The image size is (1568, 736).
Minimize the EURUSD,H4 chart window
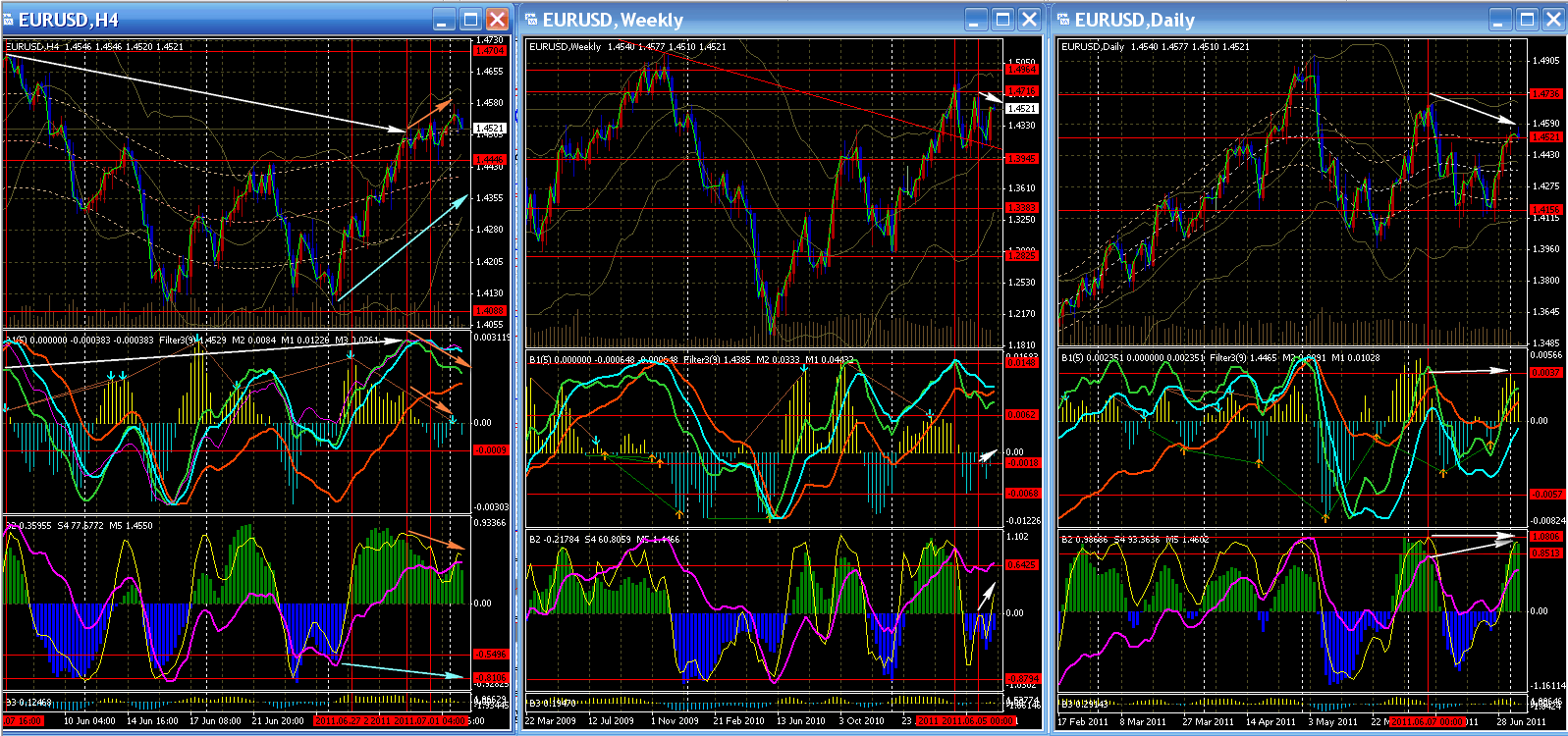[444, 20]
